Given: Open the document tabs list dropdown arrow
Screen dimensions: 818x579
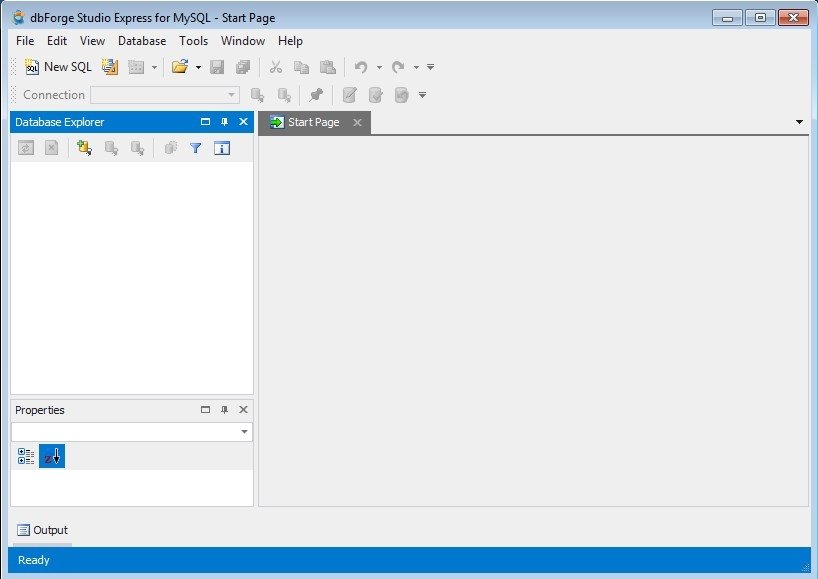Looking at the screenshot, I should pos(799,122).
